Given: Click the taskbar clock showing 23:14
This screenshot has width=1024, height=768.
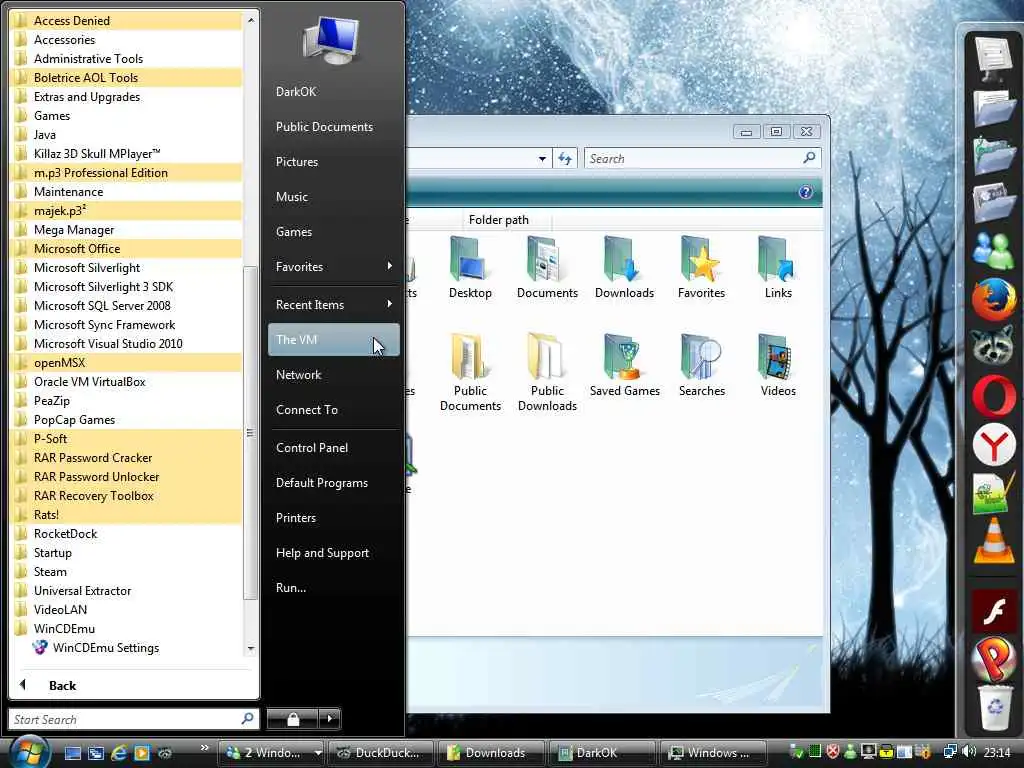Looking at the screenshot, I should tap(997, 752).
